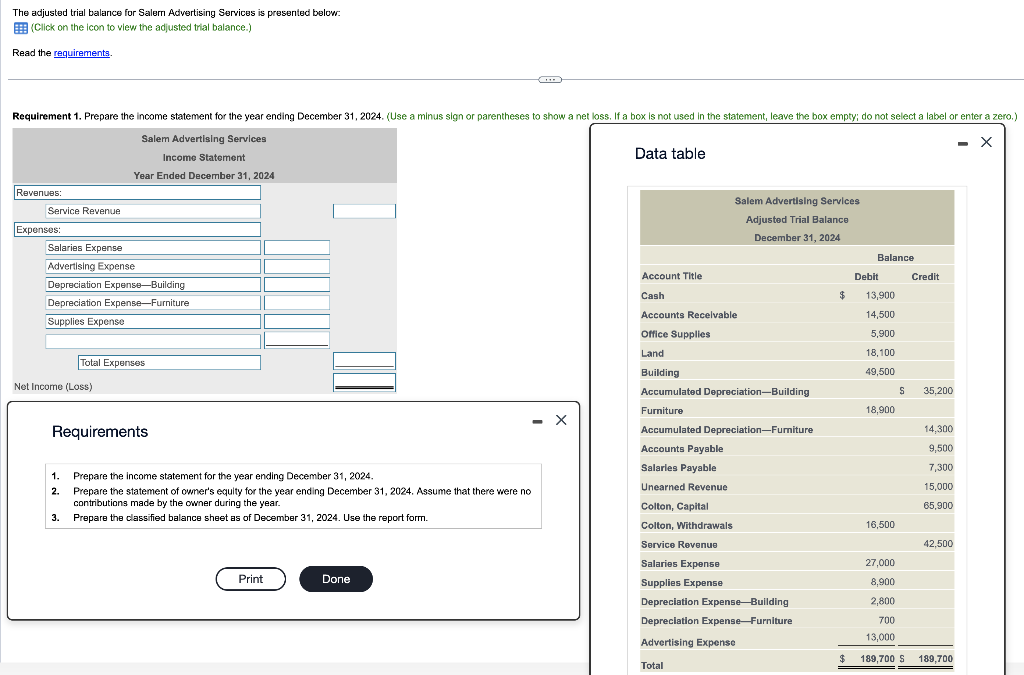Viewport: 1024px width, 675px height.
Task: Open the Total Expenses label selector
Action: tap(169, 360)
